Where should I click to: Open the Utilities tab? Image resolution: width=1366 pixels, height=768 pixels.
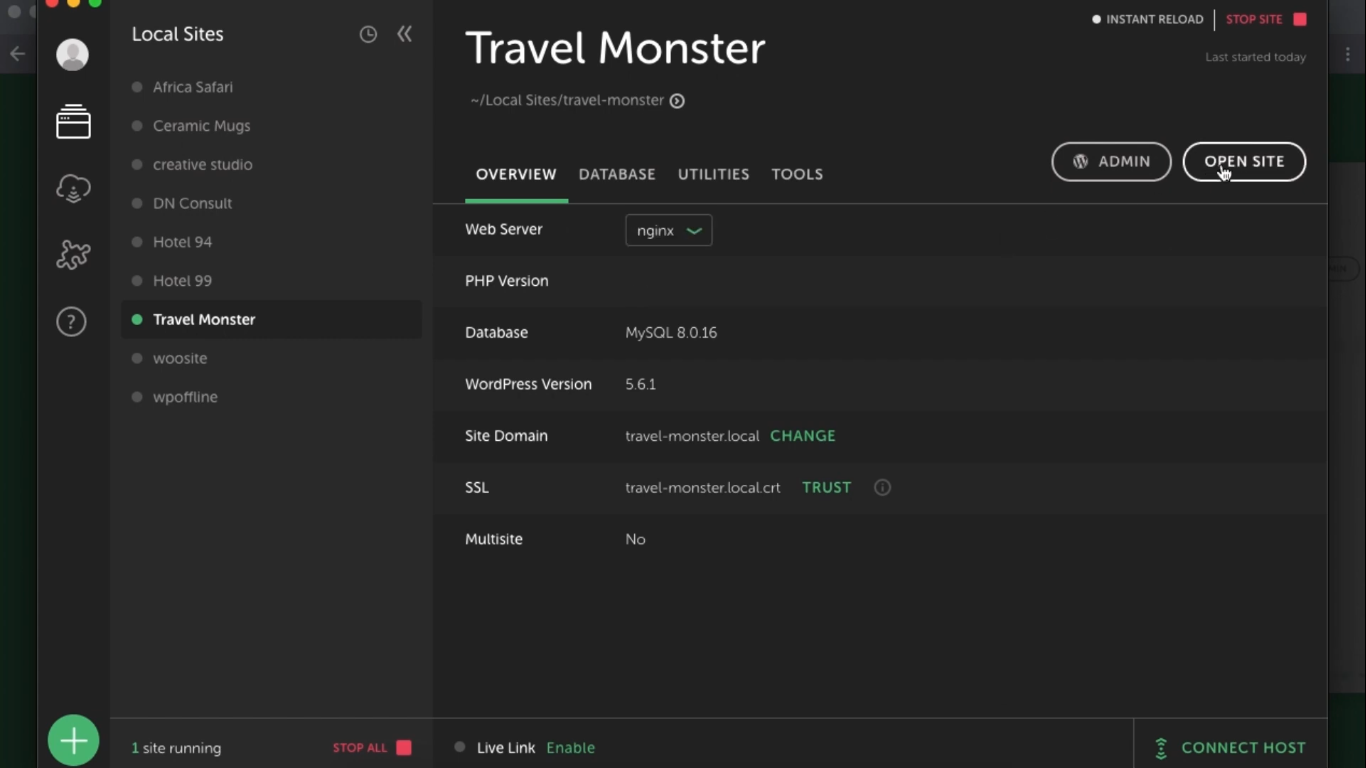714,174
